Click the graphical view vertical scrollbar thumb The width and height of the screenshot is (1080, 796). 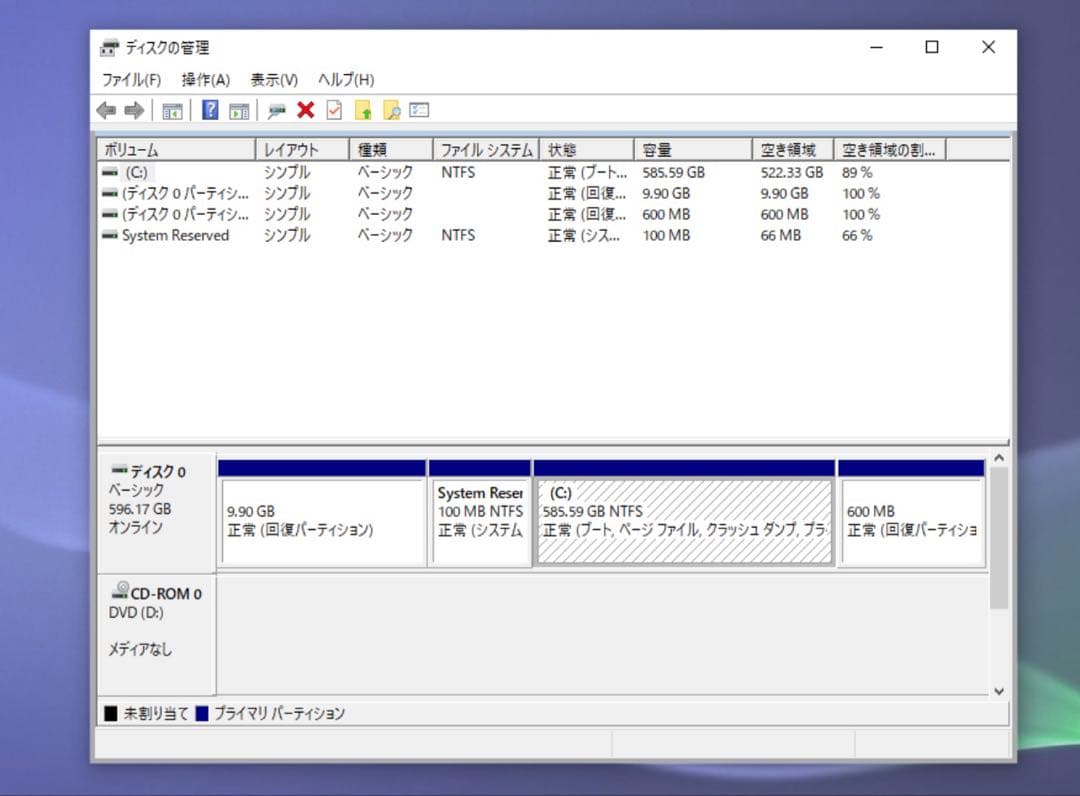click(999, 538)
